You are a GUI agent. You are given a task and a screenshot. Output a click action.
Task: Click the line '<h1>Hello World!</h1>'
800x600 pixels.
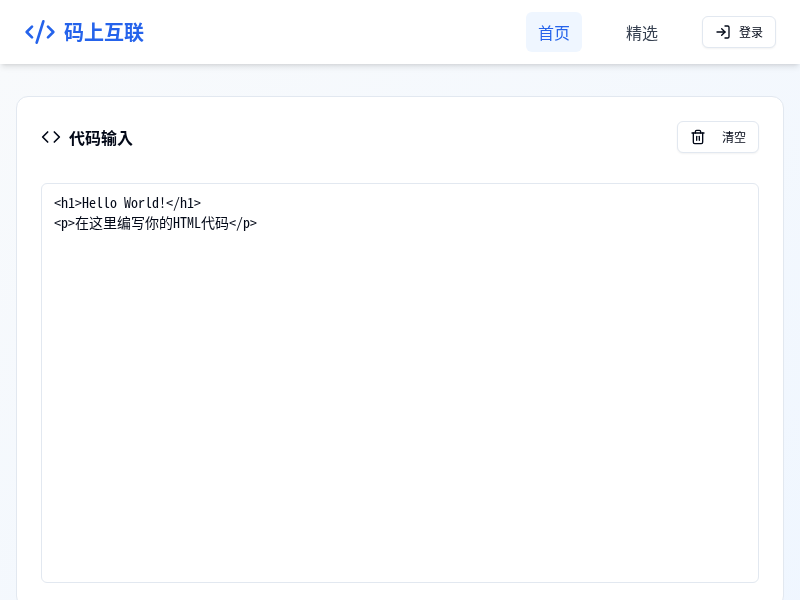[128, 203]
